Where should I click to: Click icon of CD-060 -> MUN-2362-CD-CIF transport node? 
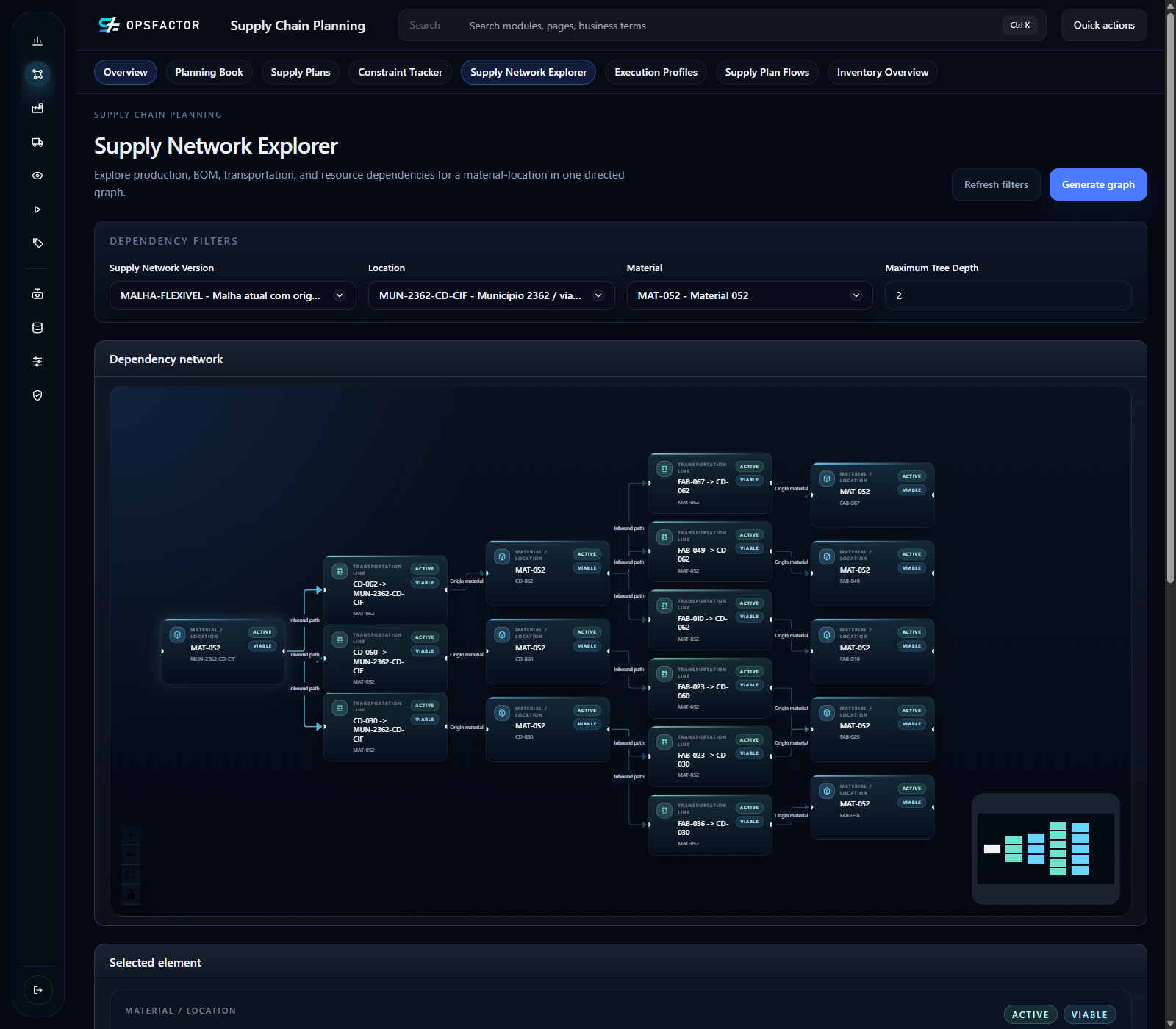[340, 639]
